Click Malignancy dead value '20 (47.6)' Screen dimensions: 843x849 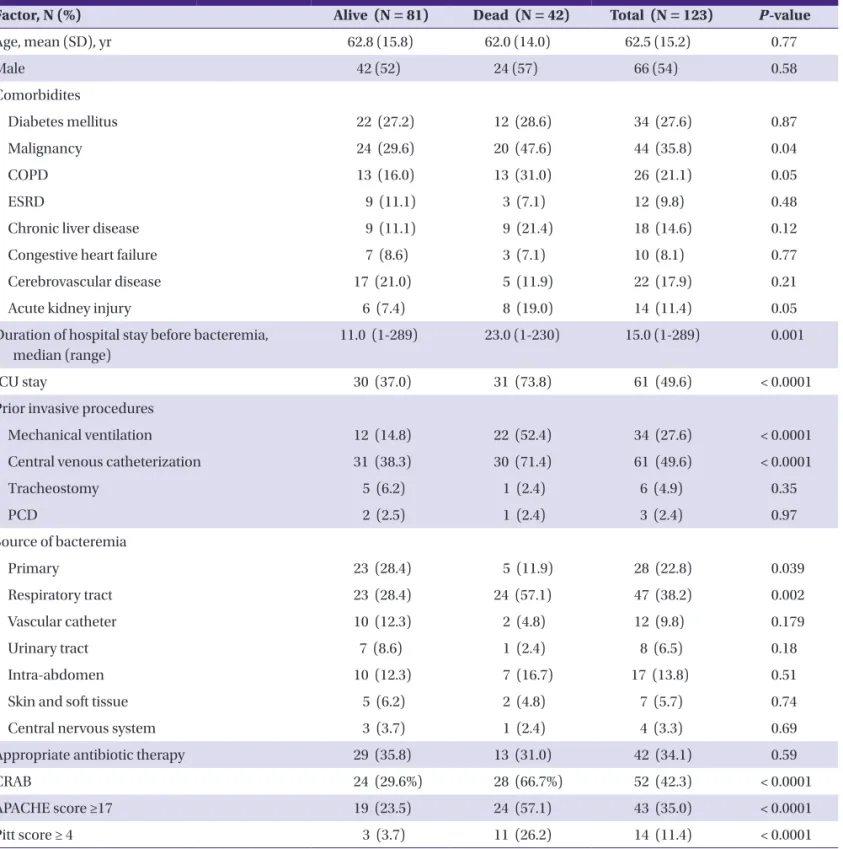click(522, 148)
